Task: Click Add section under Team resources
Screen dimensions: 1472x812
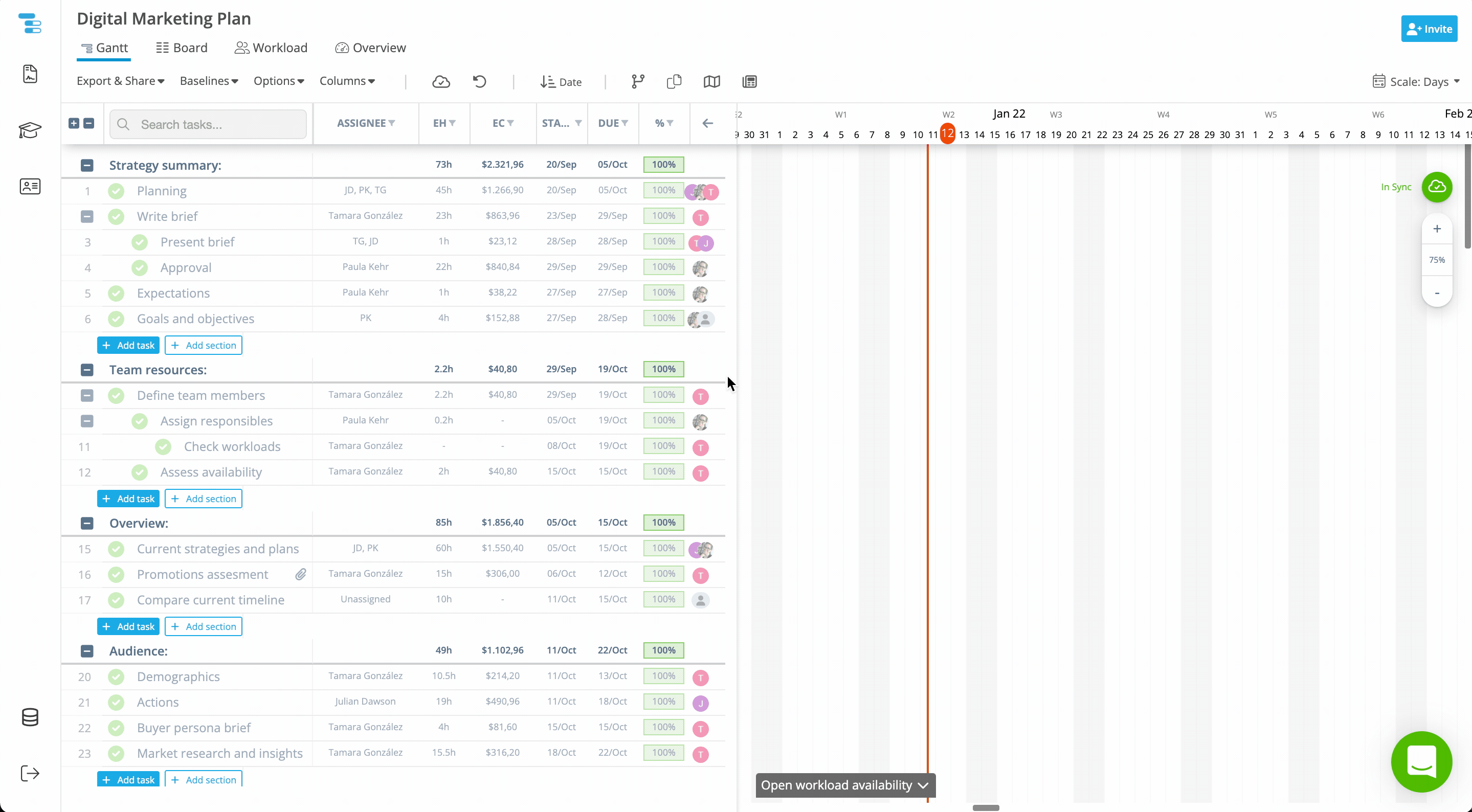Action: [x=204, y=499]
